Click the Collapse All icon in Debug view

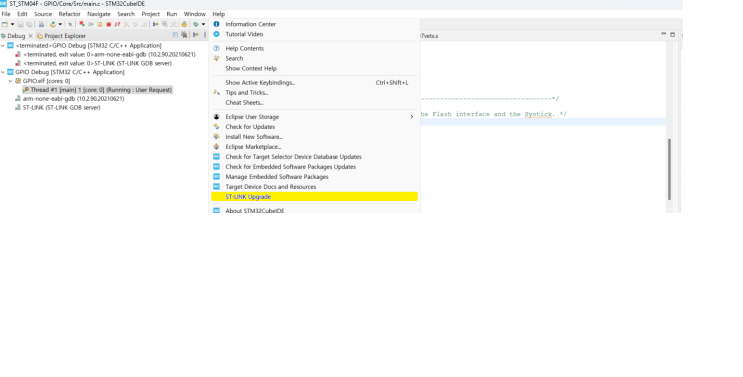coord(175,35)
